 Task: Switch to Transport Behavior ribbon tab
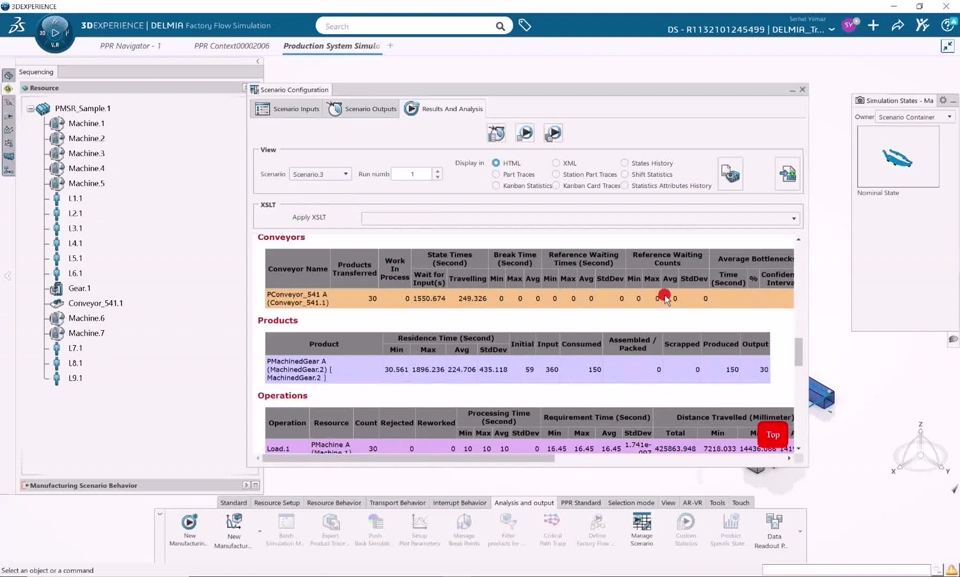click(x=397, y=502)
